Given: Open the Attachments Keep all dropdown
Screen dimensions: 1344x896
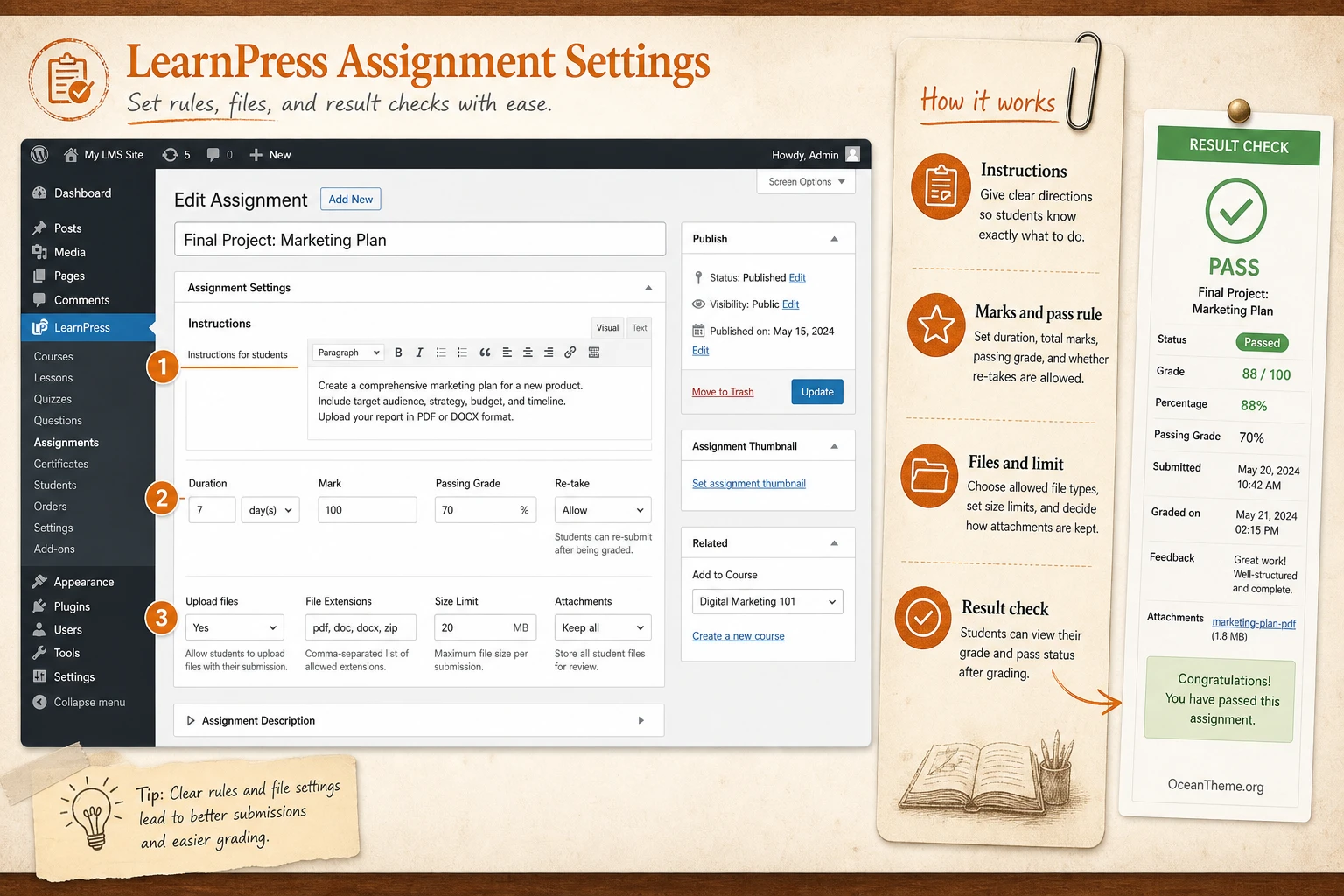Looking at the screenshot, I should (603, 627).
